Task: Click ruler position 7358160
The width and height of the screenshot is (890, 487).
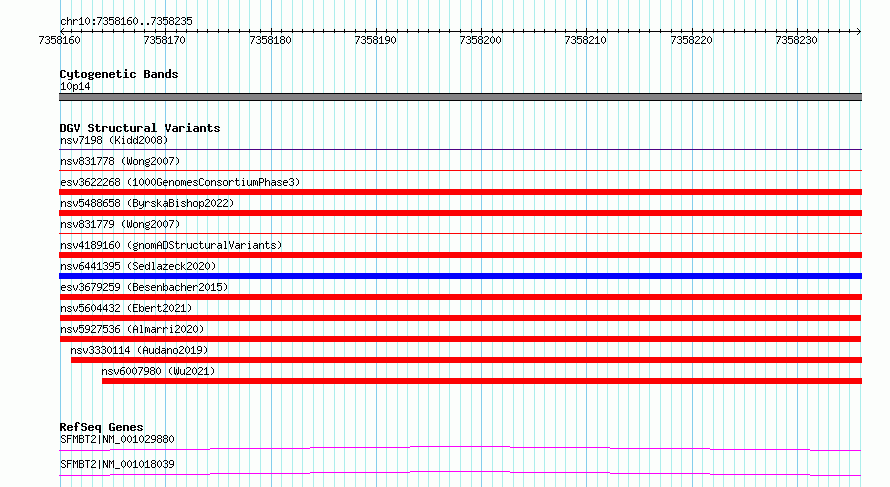Action: pos(60,40)
